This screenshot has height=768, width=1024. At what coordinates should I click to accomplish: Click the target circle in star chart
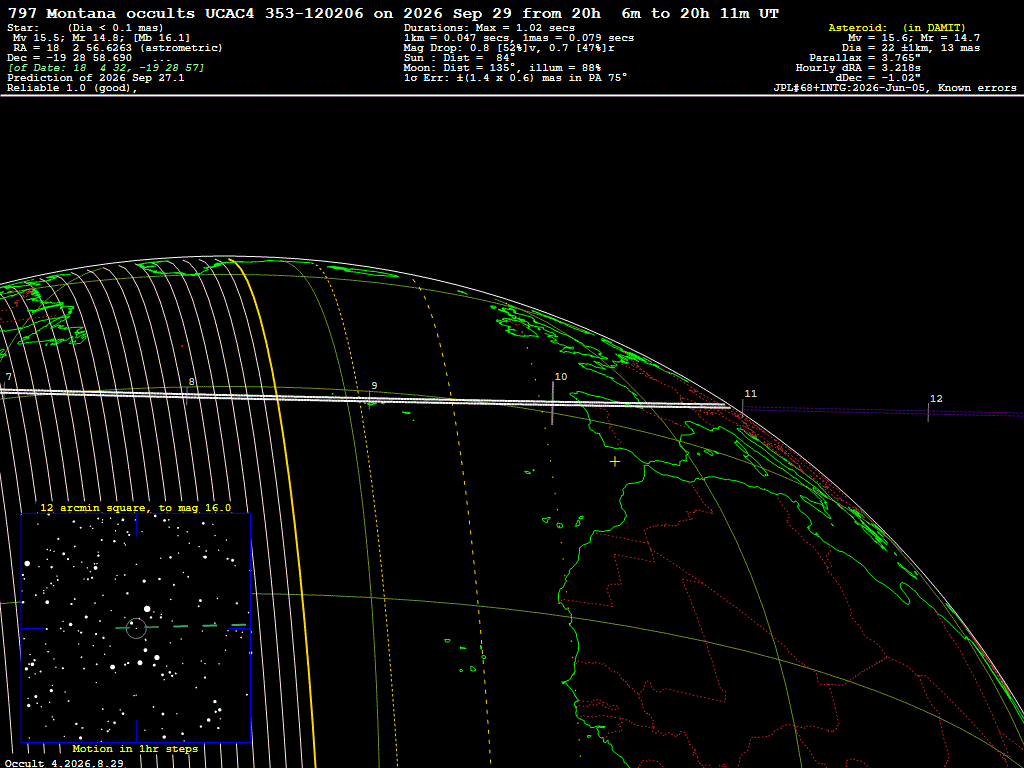pos(136,628)
